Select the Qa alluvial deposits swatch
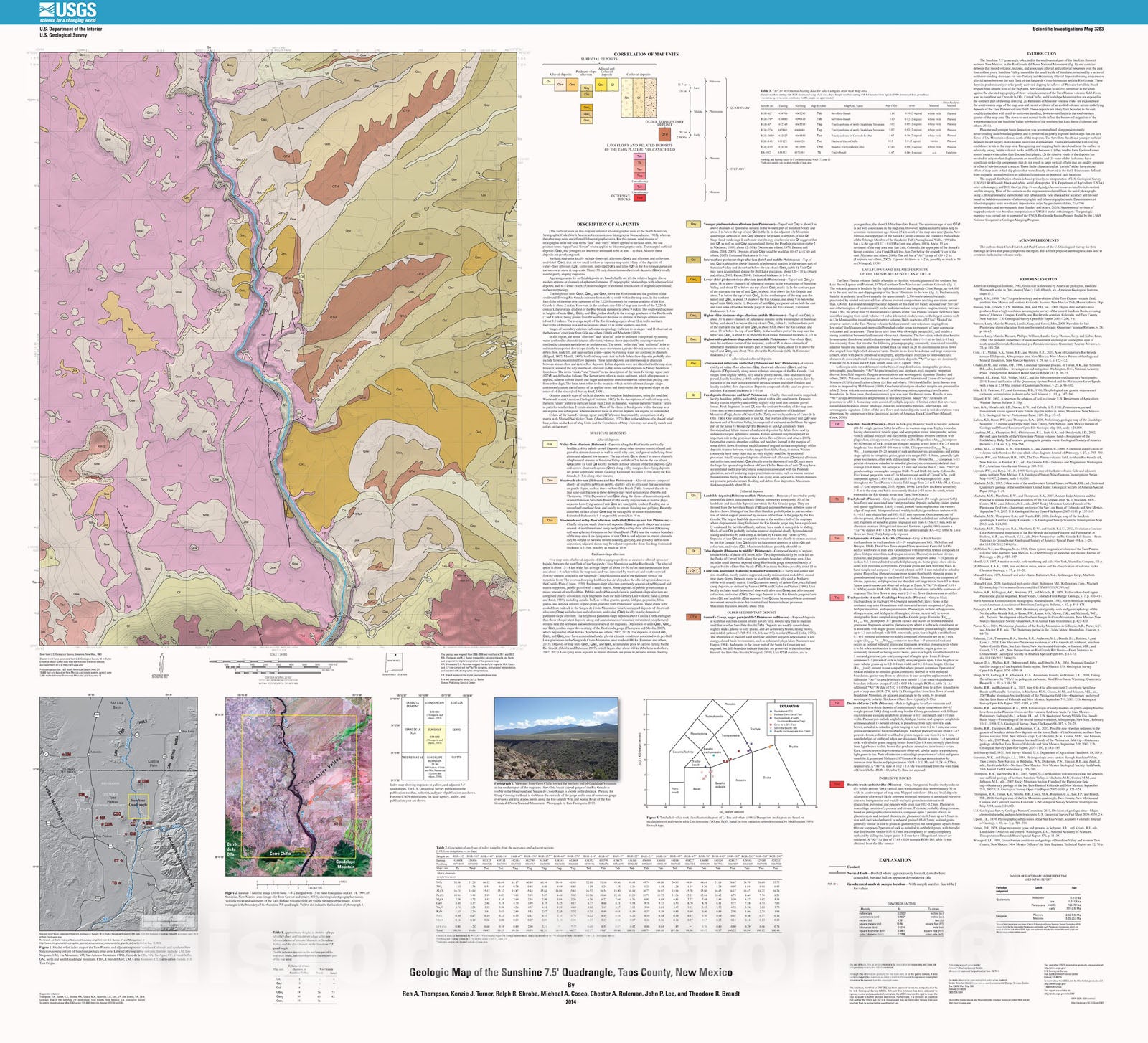The image size is (1148, 1043). 549,82
